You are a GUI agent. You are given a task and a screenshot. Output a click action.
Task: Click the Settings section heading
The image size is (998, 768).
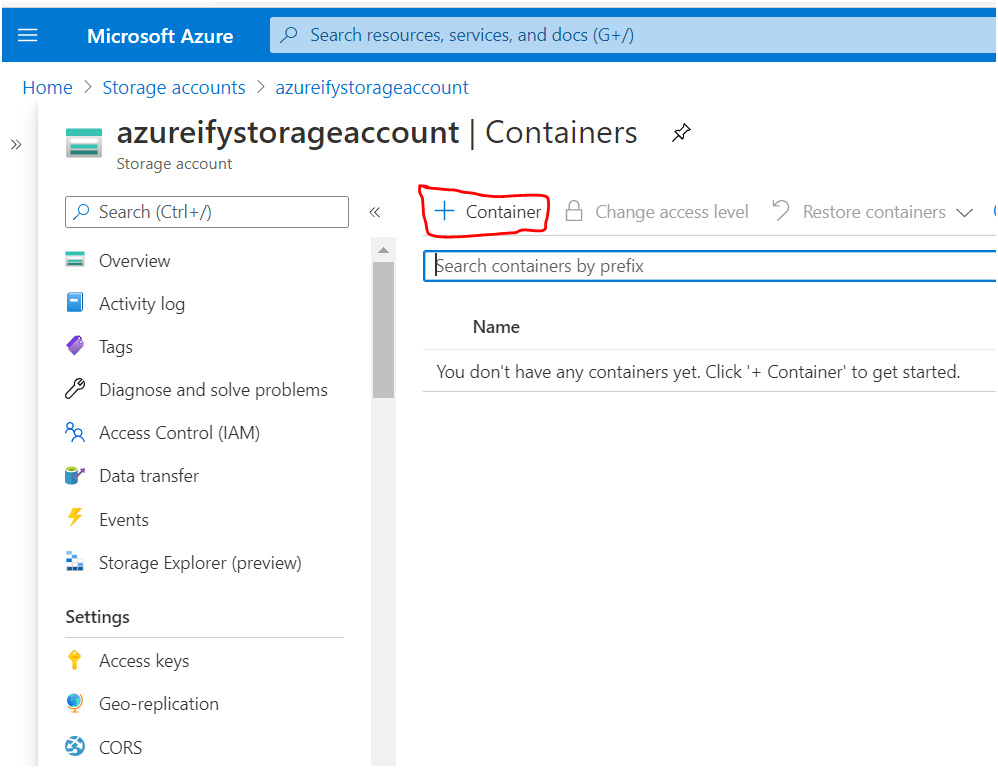point(97,617)
